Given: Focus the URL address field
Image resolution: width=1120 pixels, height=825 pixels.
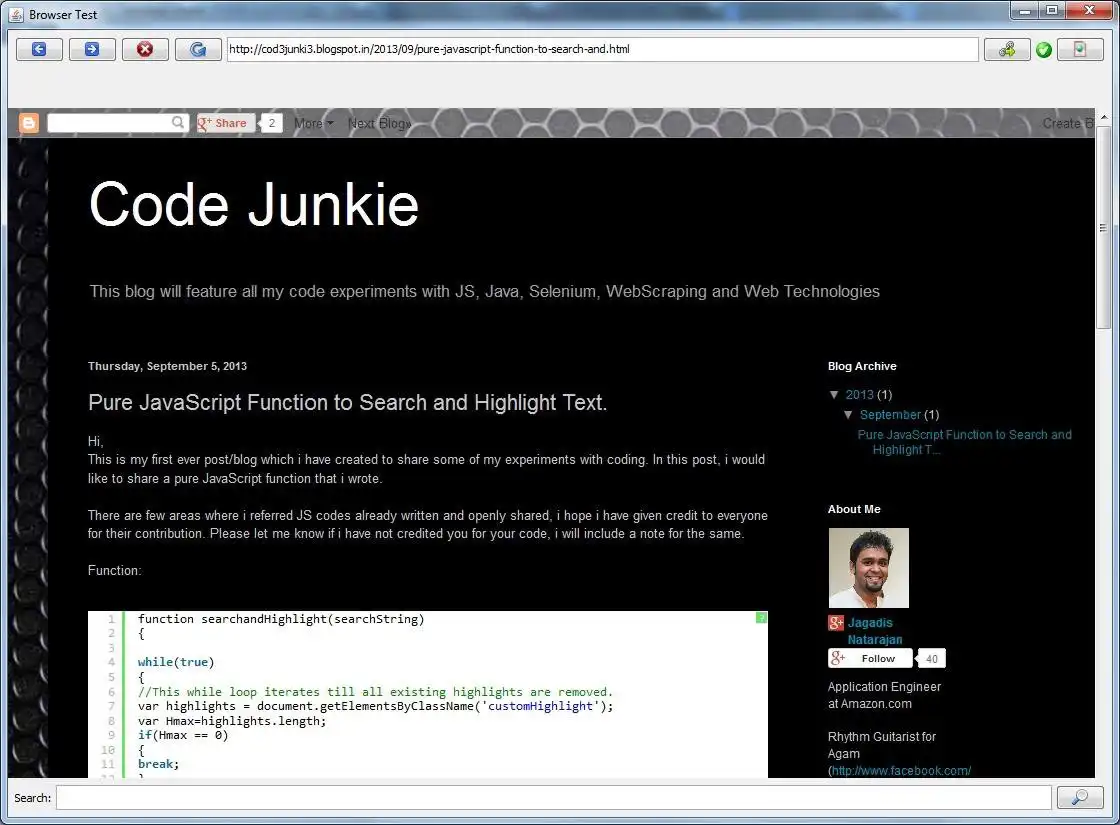Looking at the screenshot, I should click(602, 49).
